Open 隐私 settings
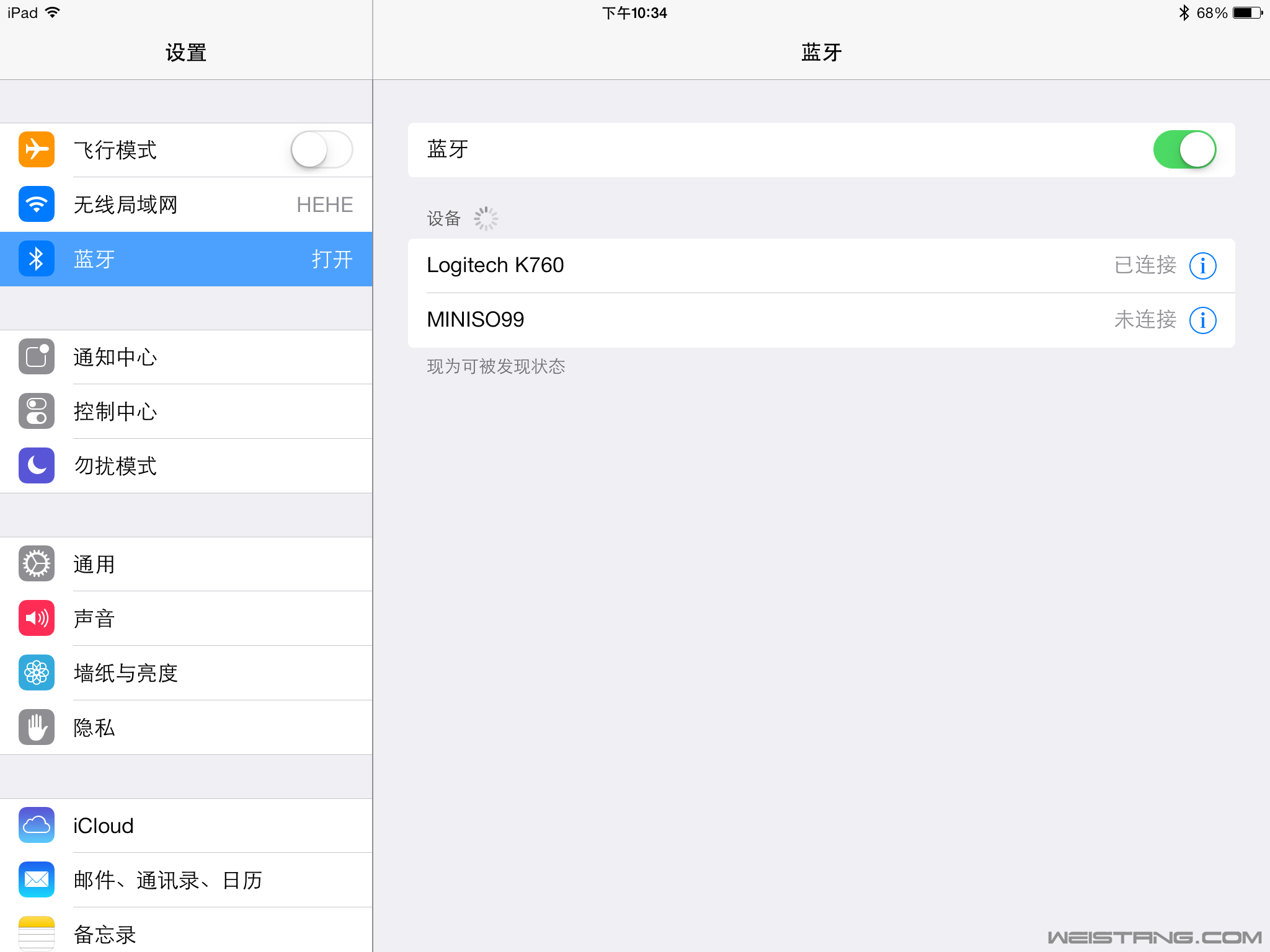1270x952 pixels. 186,727
